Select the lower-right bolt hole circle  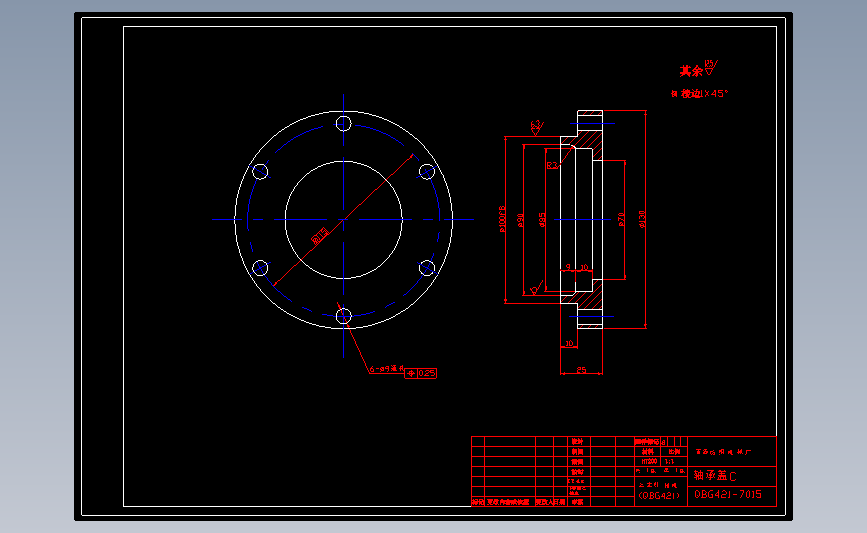(x=427, y=268)
